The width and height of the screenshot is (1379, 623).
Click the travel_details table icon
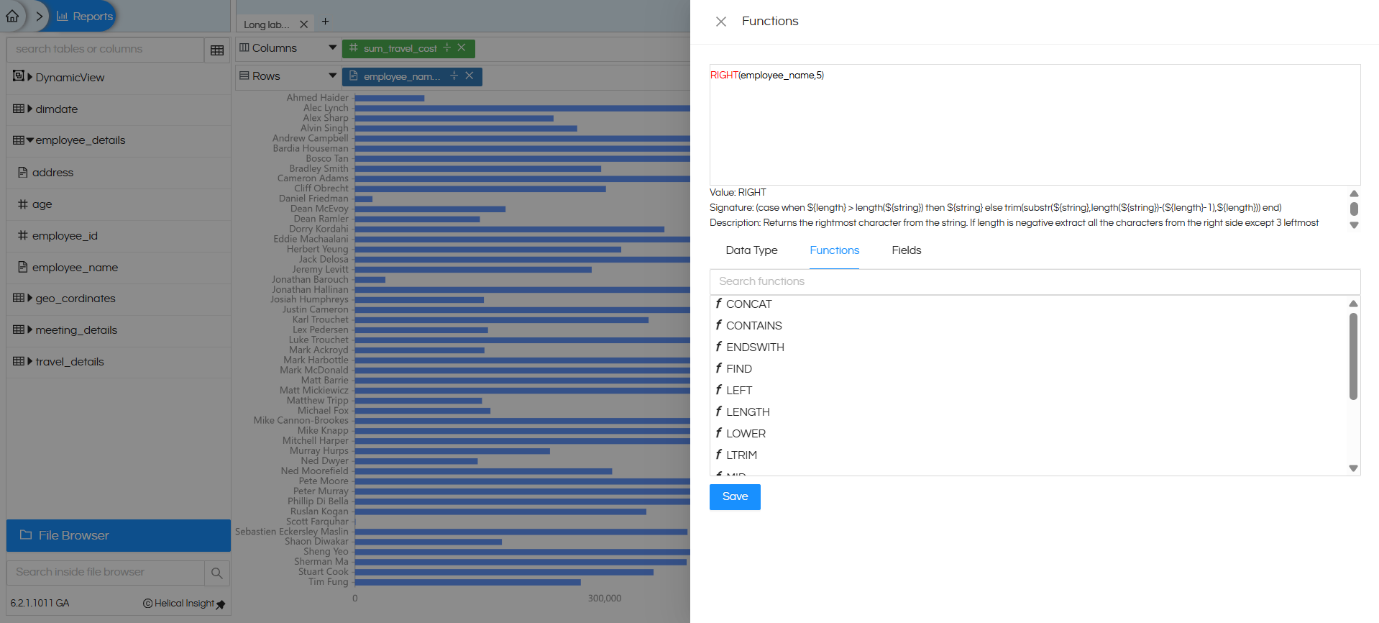point(18,361)
